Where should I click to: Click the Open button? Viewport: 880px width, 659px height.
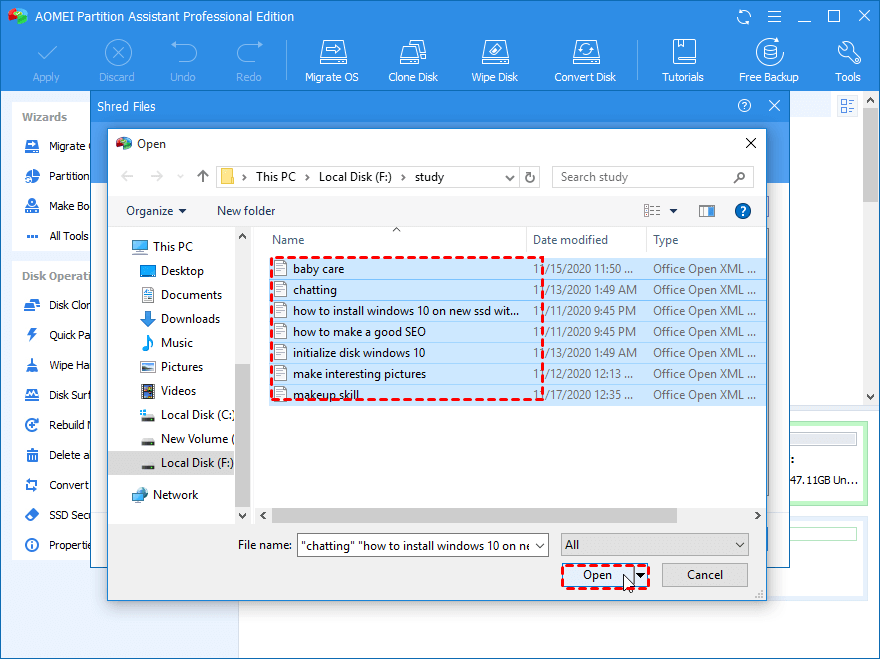coord(598,575)
